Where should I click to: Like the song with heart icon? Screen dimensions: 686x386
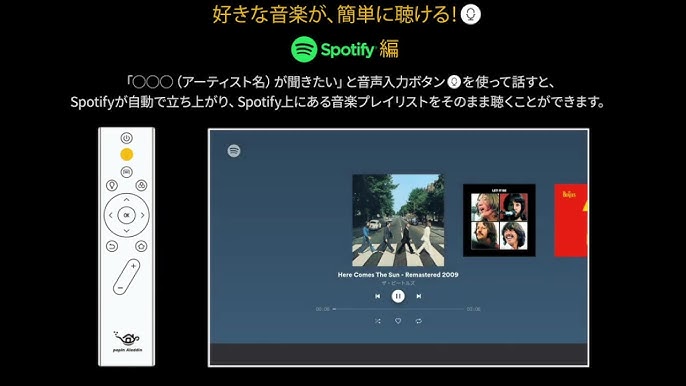[x=398, y=321]
